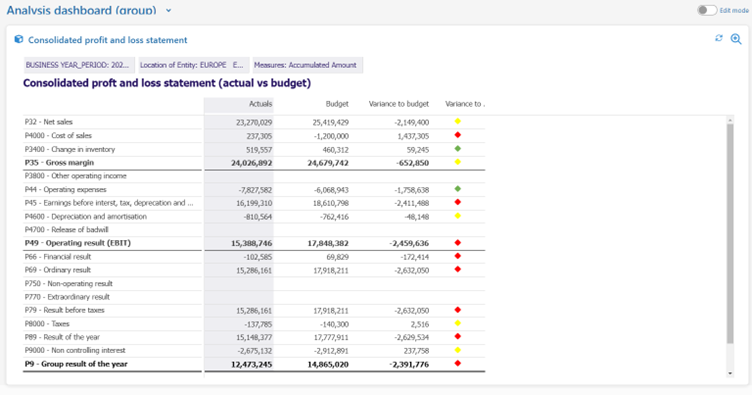Open the zoom magnifier icon of the panel
The image size is (752, 395).
736,39
